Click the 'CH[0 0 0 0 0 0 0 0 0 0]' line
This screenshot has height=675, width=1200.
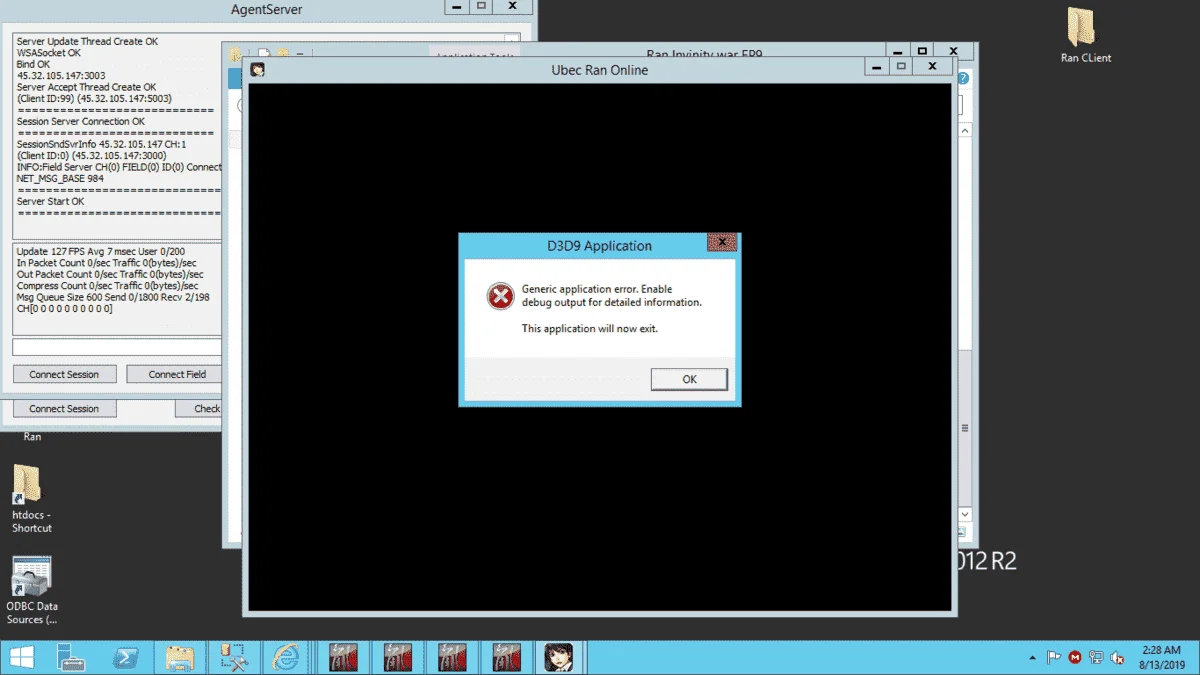[x=65, y=309]
